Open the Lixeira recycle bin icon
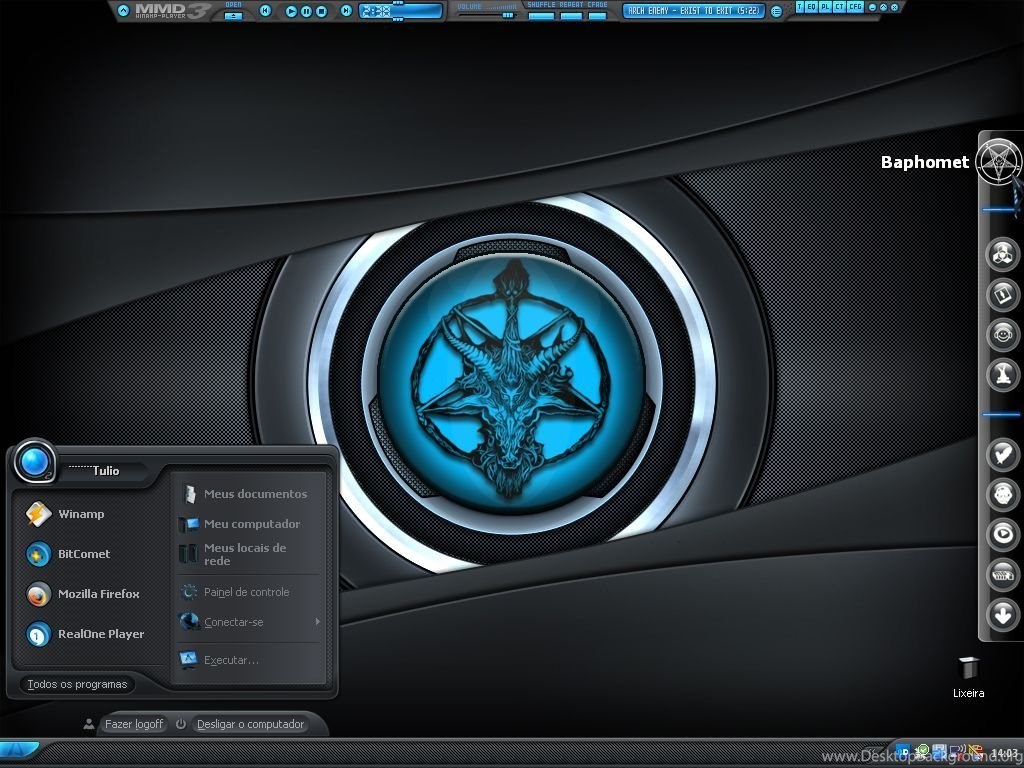The width and height of the screenshot is (1024, 768). pos(968,677)
